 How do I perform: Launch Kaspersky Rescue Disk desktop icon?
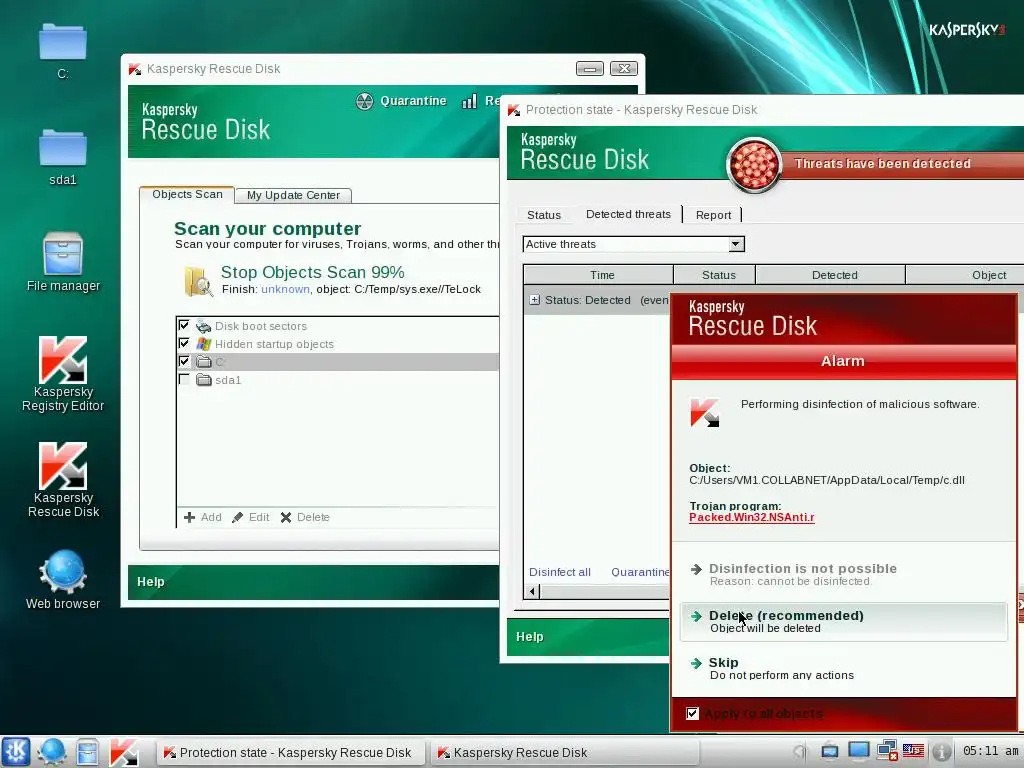pos(63,480)
